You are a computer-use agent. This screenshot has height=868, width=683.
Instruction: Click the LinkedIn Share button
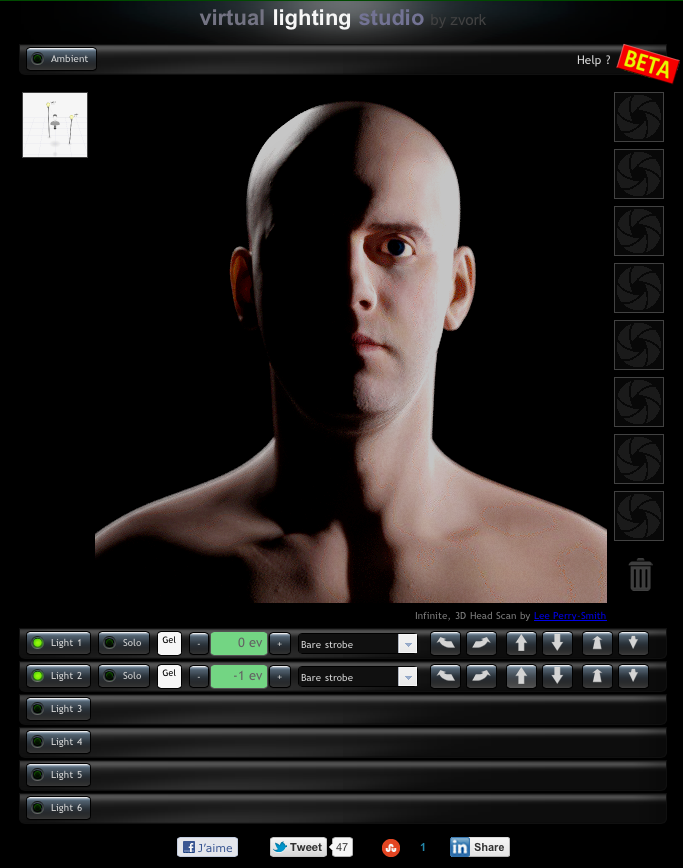pyautogui.click(x=479, y=847)
